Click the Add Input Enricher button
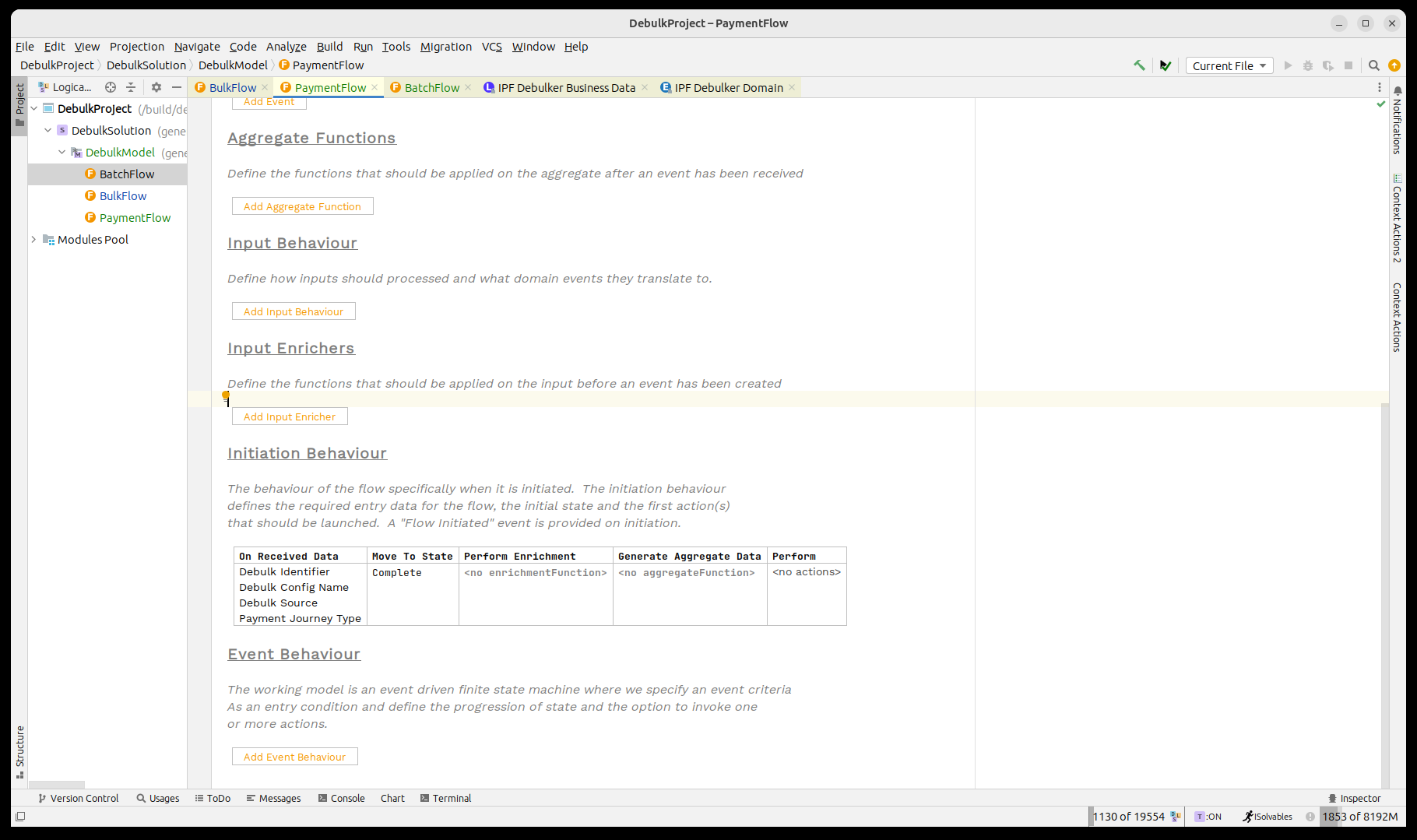Screen dimensions: 1417x840 click(x=290, y=416)
